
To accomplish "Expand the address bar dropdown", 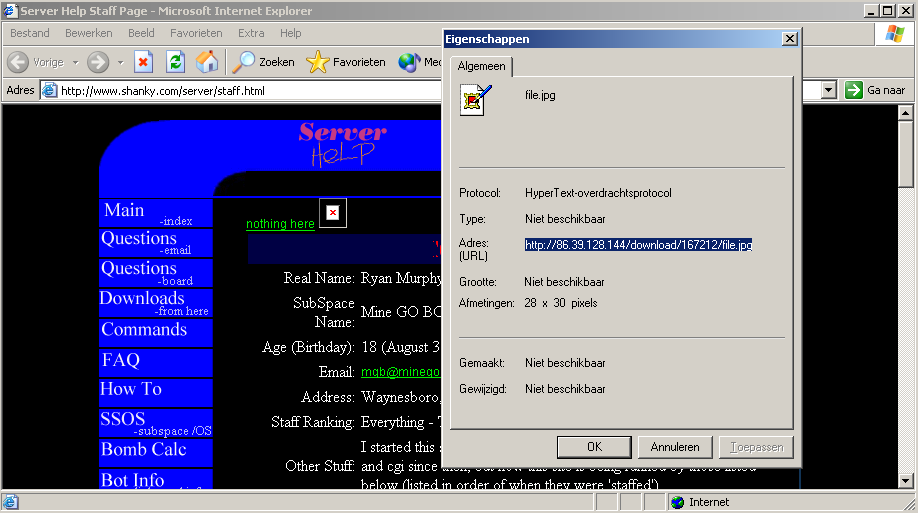I will [x=828, y=90].
